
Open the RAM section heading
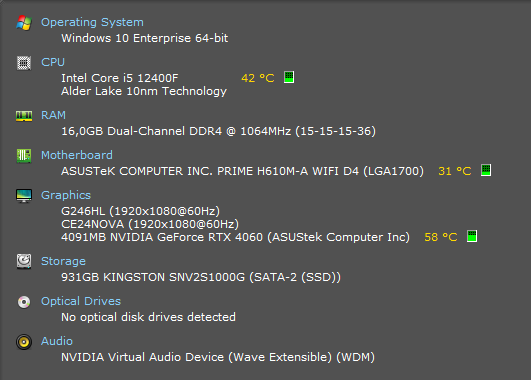(53, 115)
